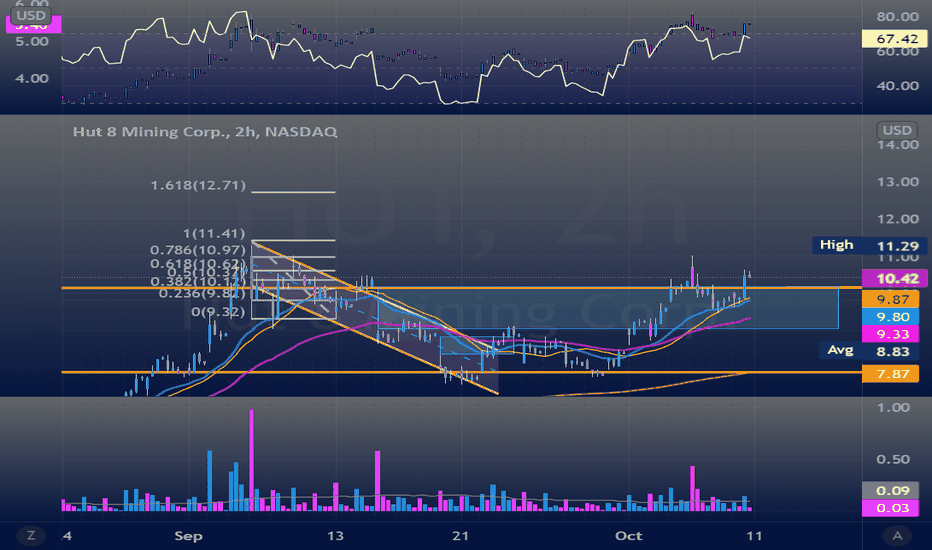
Task: Click the Avg 8.83 price label
Action: pyautogui.click(x=869, y=351)
